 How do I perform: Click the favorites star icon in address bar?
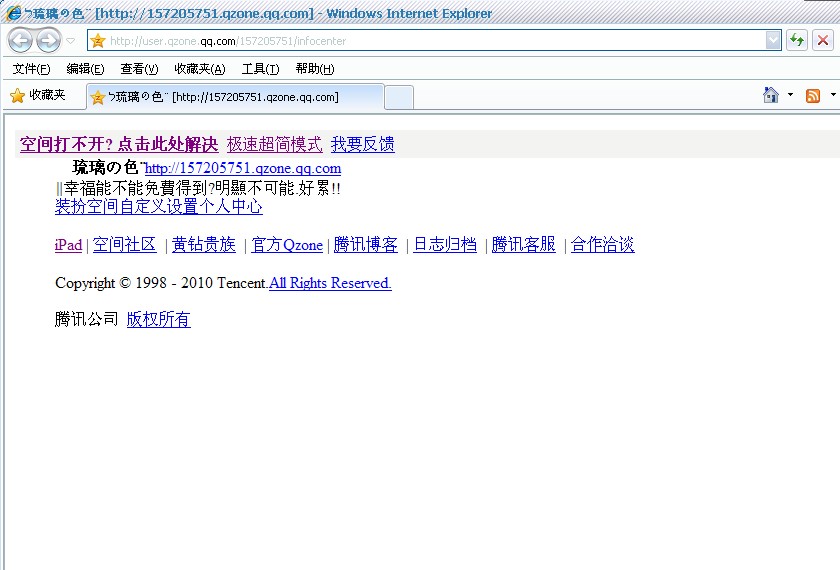(98, 41)
